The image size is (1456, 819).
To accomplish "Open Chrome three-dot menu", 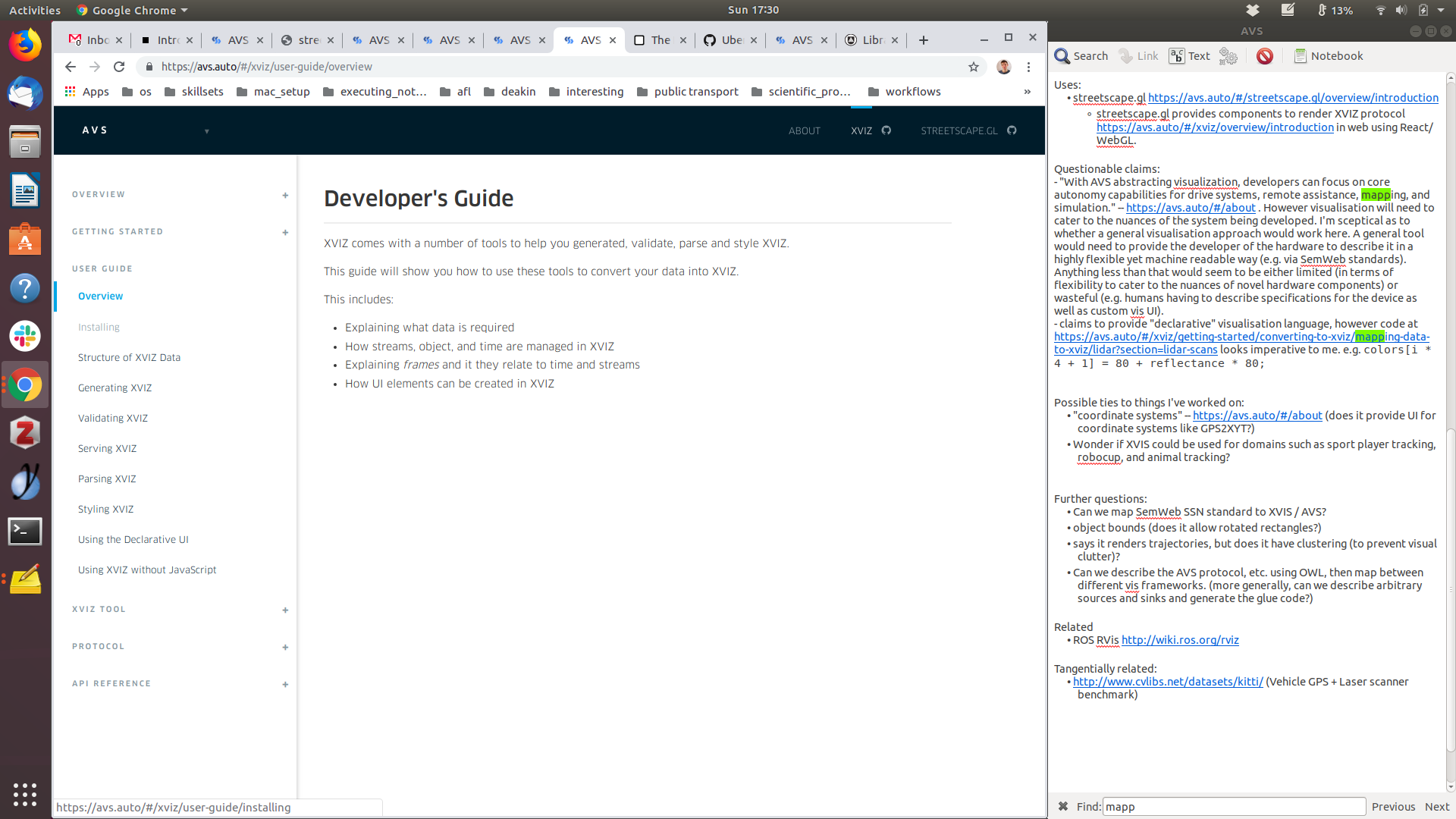I will coord(1029,67).
